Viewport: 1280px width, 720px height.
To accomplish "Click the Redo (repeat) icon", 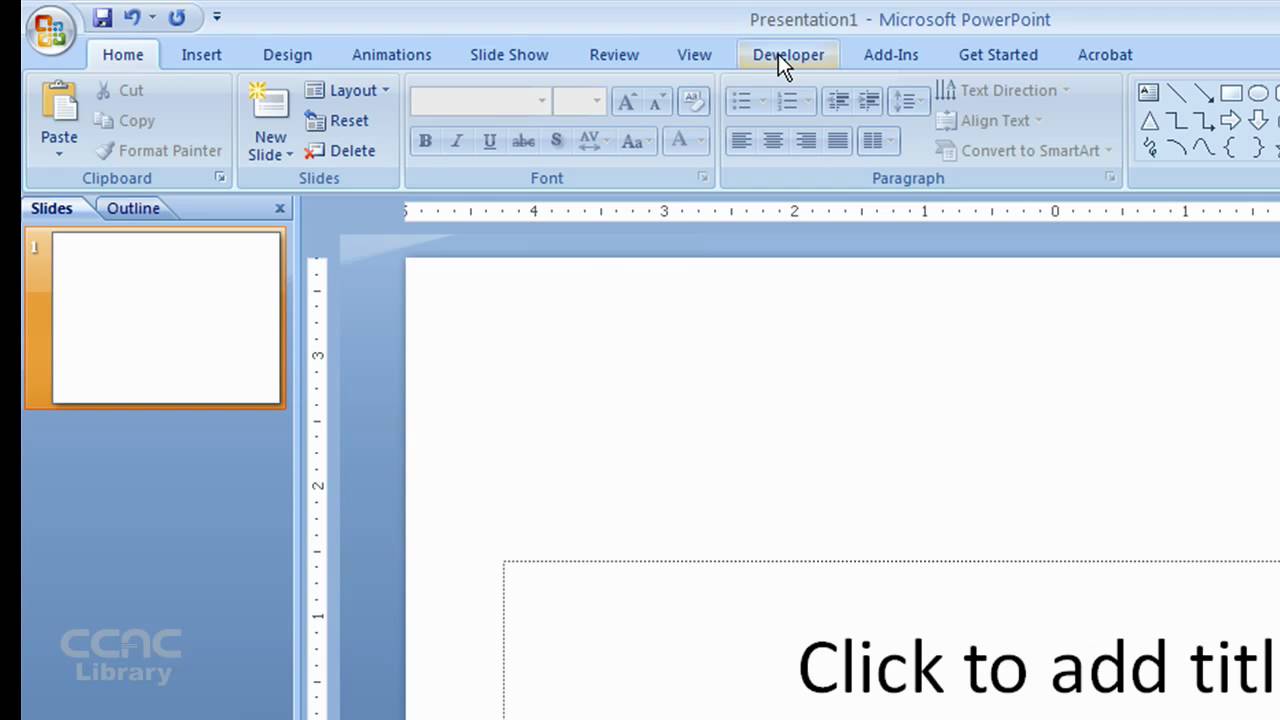I will [x=177, y=18].
